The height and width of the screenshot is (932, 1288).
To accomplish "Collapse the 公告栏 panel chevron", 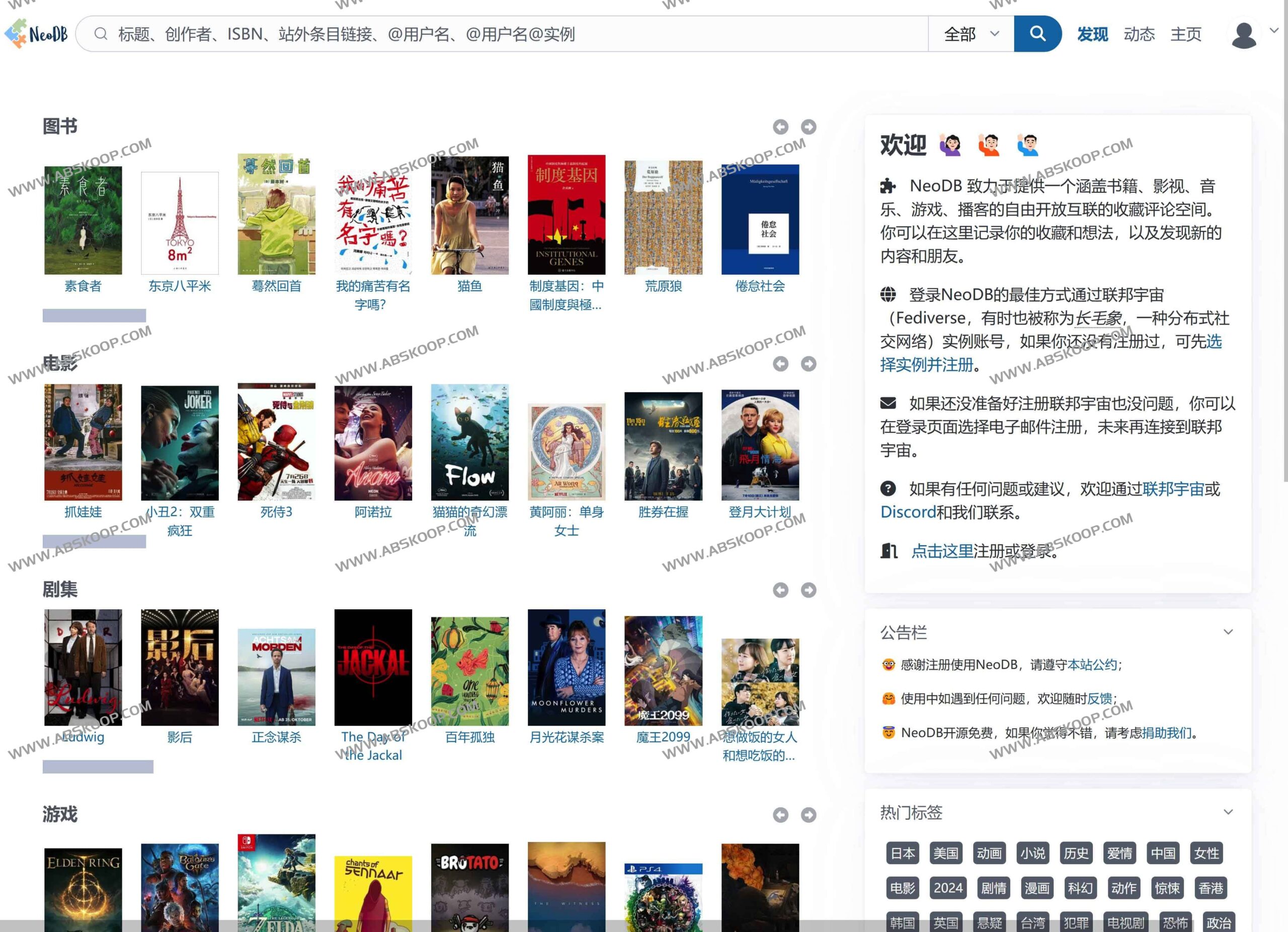I will (1228, 632).
